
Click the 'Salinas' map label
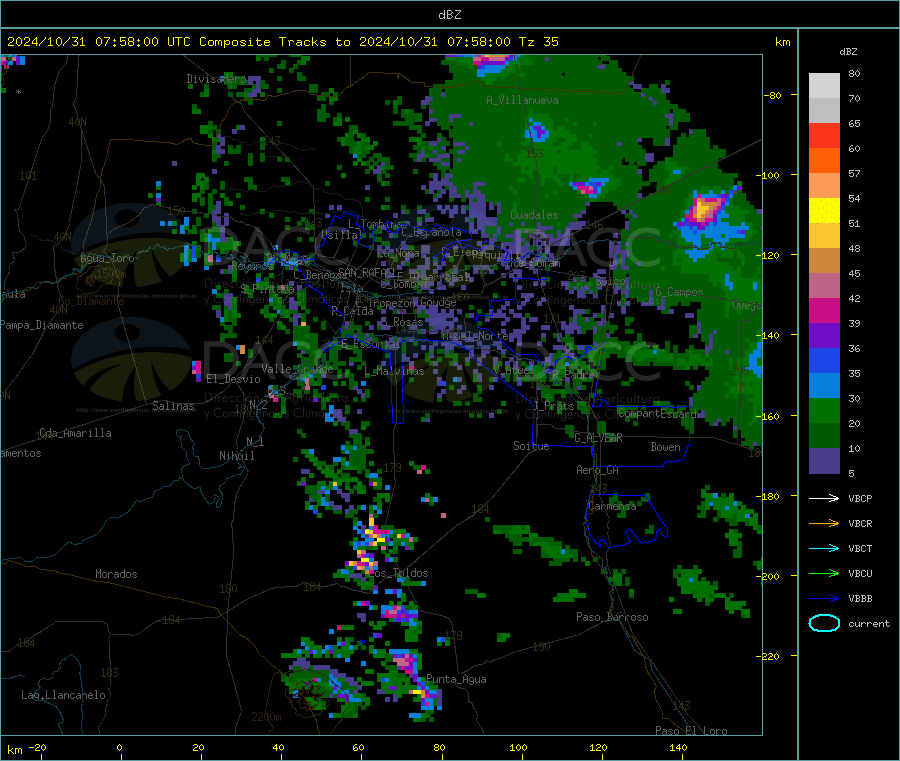tap(173, 406)
